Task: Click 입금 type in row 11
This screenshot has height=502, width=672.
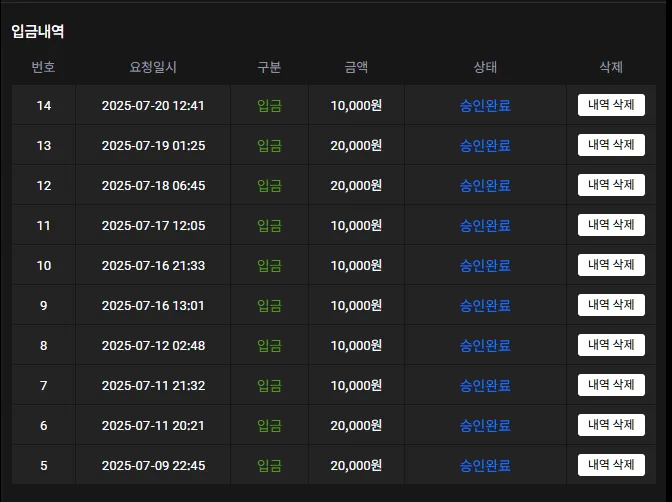Action: 269,225
